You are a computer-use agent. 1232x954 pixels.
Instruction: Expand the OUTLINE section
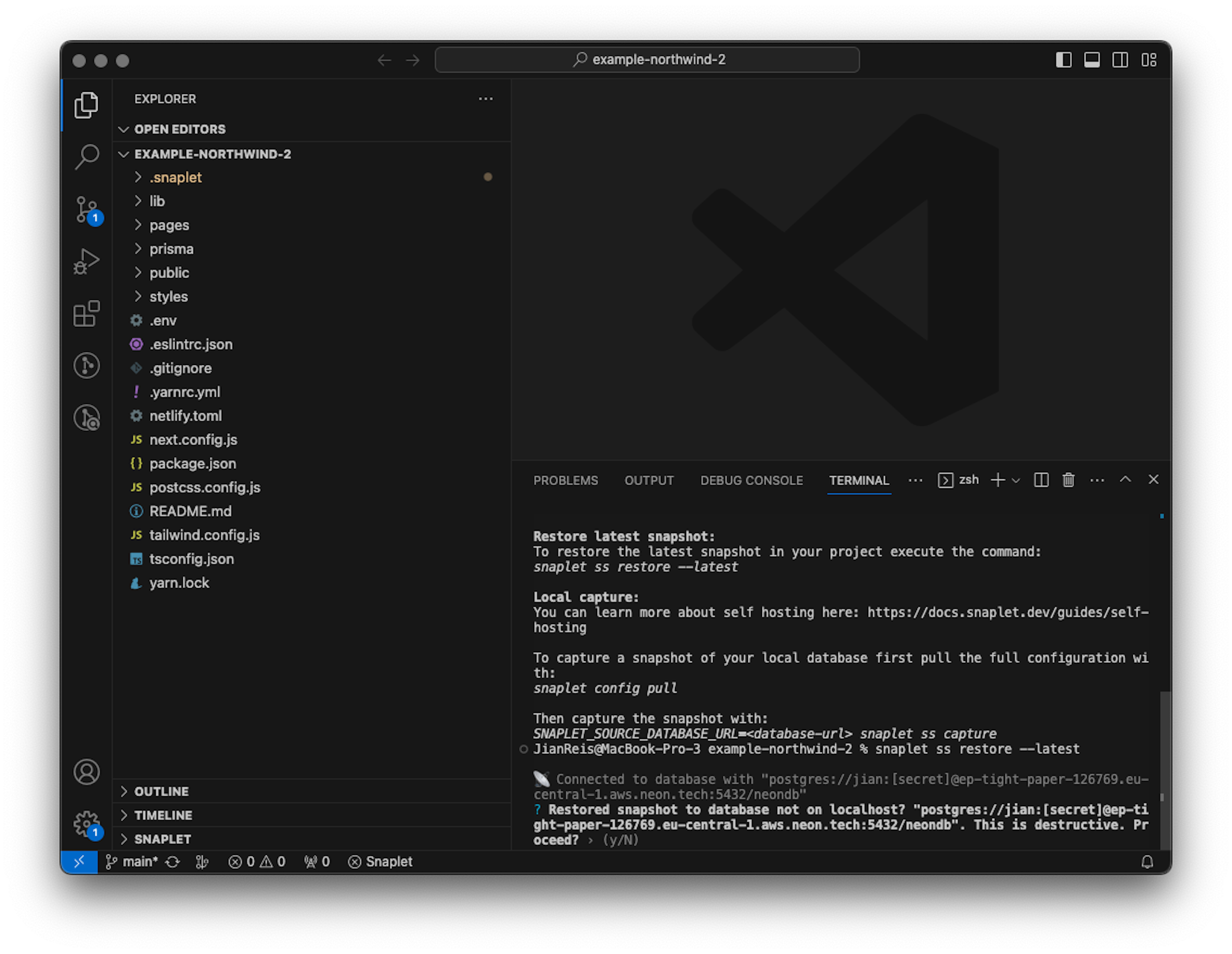tap(312, 791)
